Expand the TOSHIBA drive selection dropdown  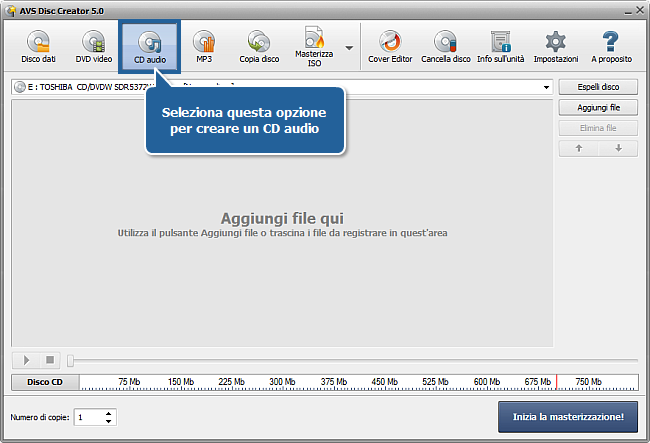[546, 87]
